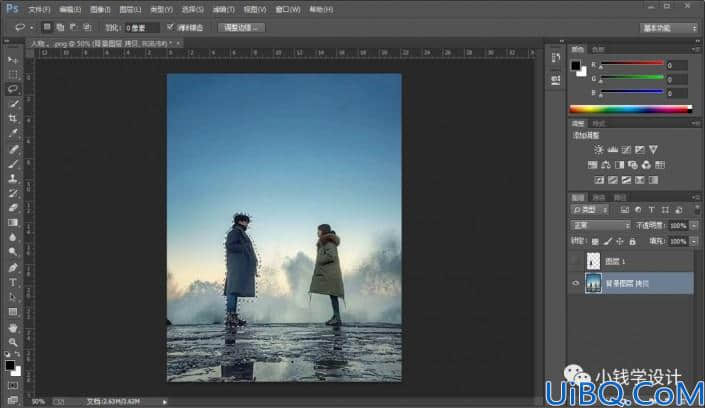
Task: Choose add to selection mode
Action: click(60, 27)
